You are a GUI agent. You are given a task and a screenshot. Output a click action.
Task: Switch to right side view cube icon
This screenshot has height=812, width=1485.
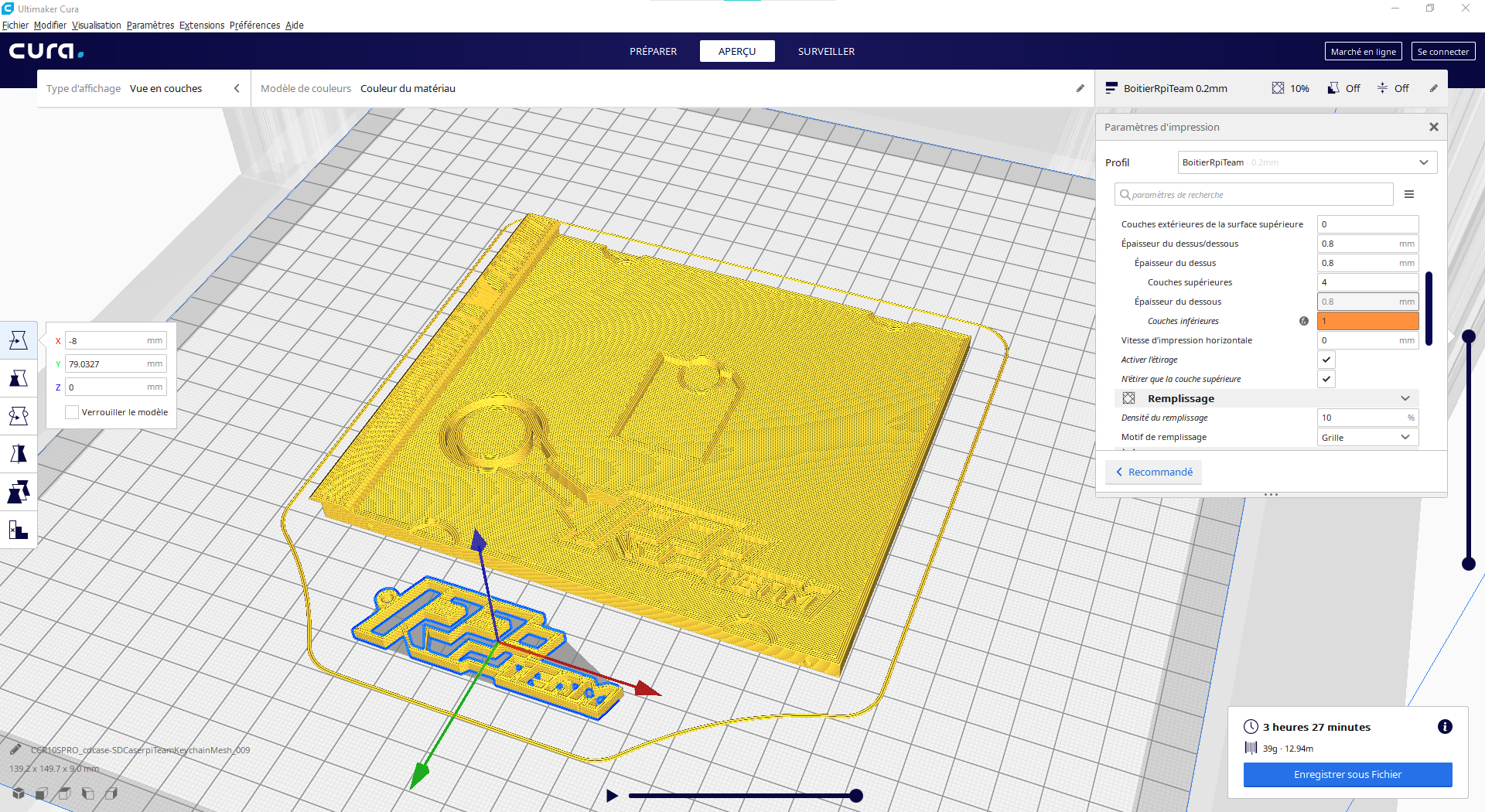pos(111,793)
